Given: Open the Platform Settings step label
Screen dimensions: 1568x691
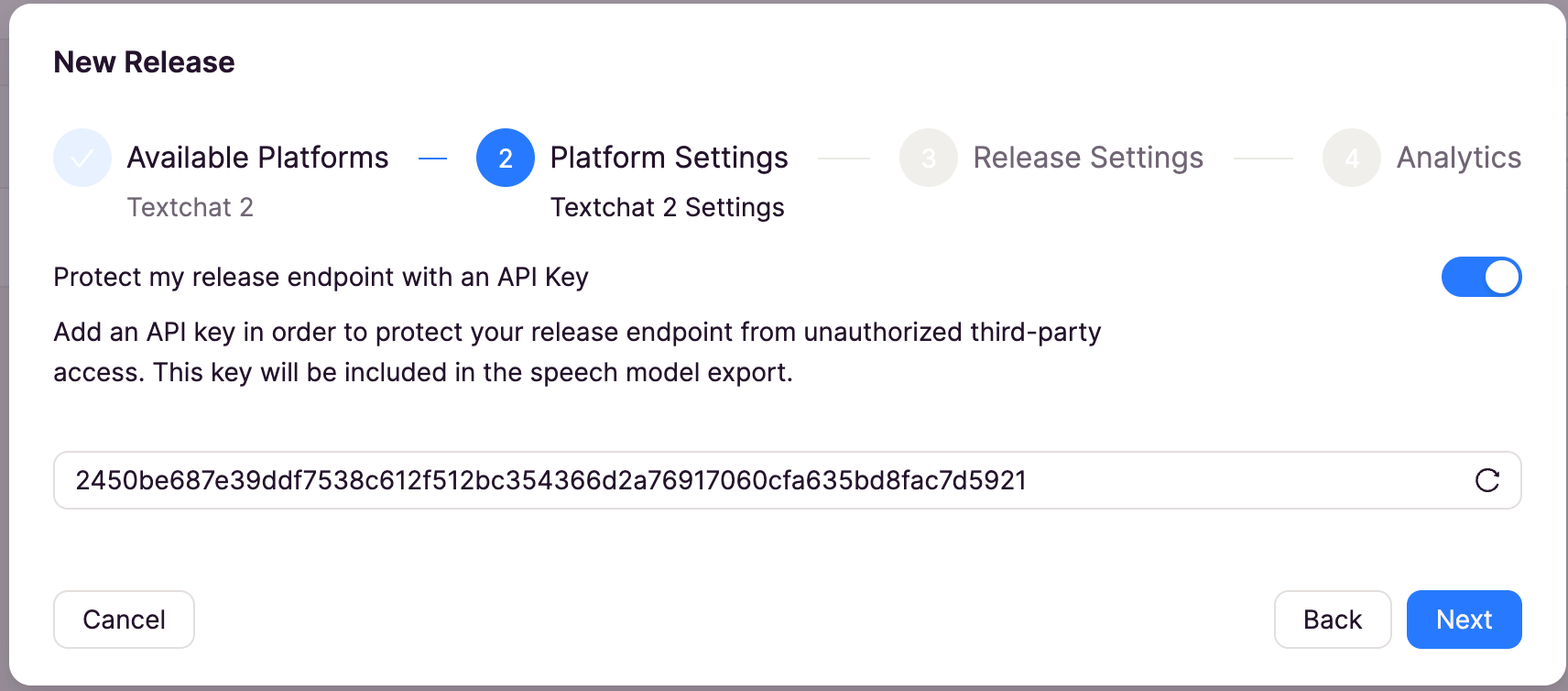Looking at the screenshot, I should click(669, 158).
